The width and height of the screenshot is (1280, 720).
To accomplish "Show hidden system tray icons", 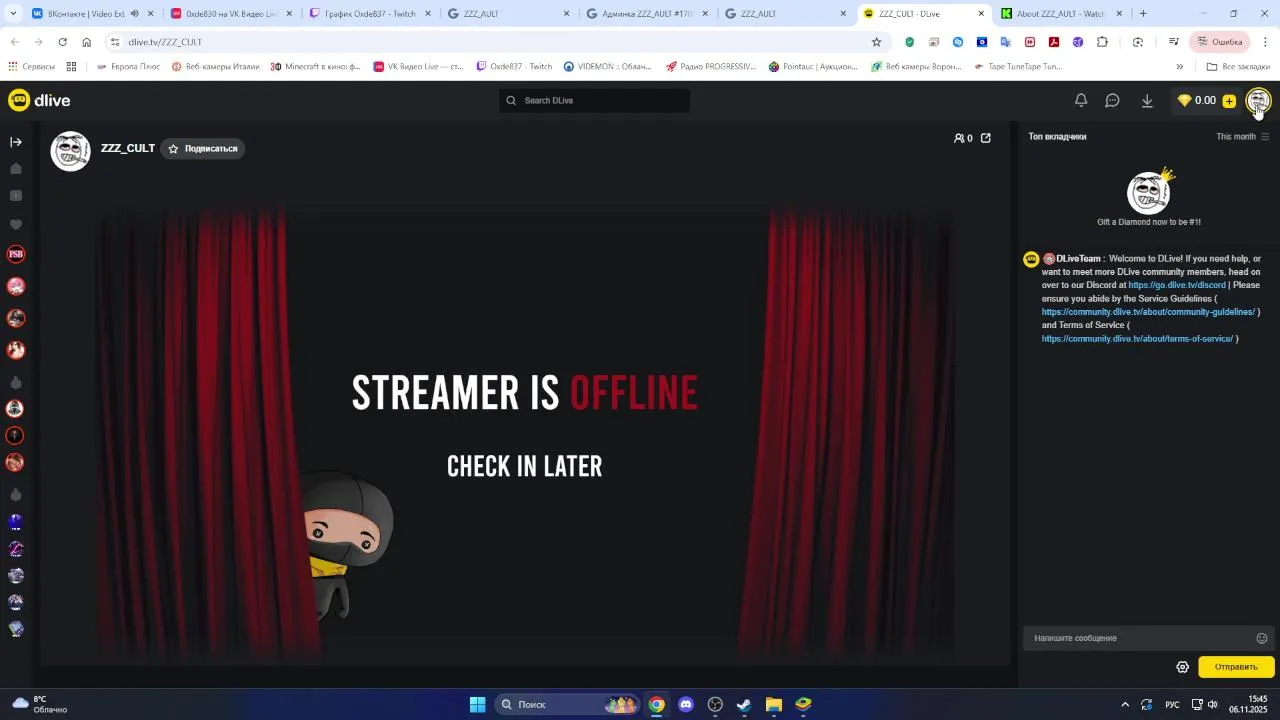I will pyautogui.click(x=1125, y=704).
